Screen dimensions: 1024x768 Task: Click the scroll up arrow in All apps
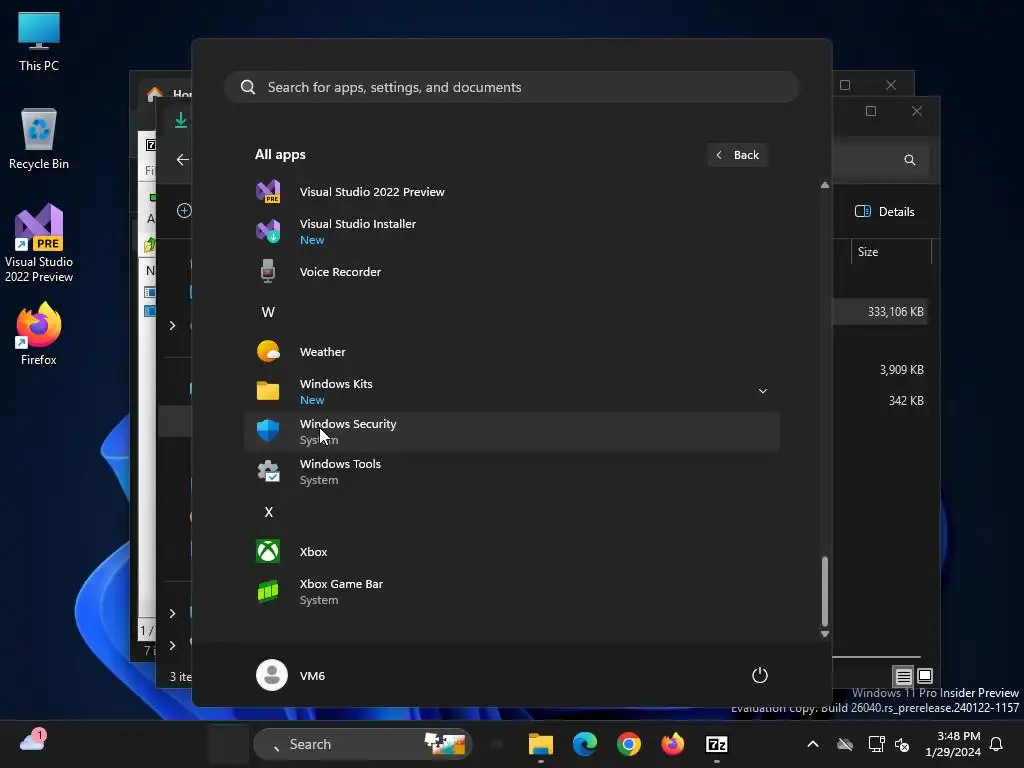coord(825,185)
